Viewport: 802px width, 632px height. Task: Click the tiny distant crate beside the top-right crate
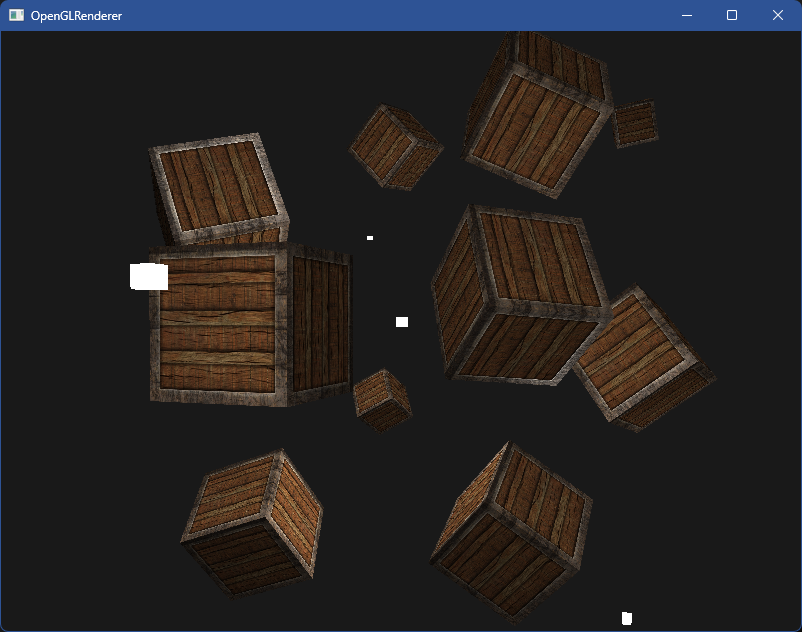[635, 124]
